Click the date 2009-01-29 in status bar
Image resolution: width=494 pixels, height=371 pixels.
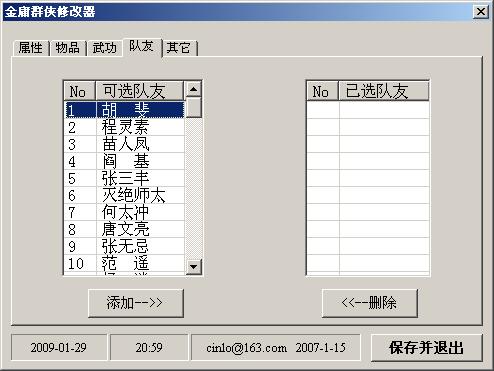59,348
